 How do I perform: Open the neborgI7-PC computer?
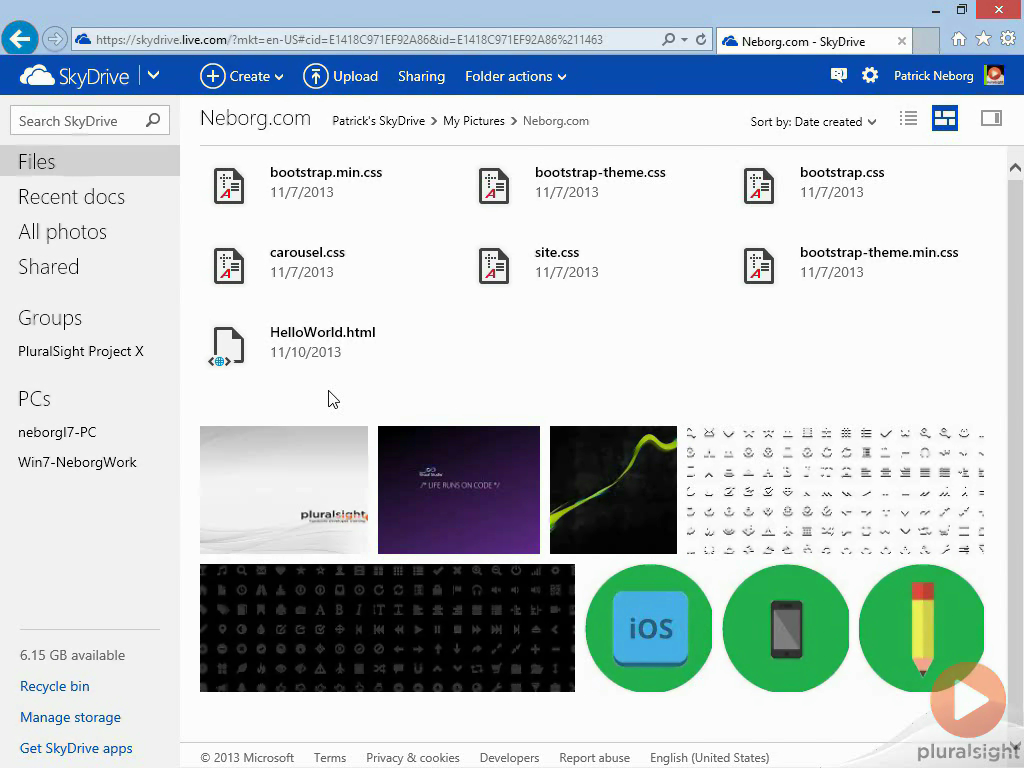57,432
